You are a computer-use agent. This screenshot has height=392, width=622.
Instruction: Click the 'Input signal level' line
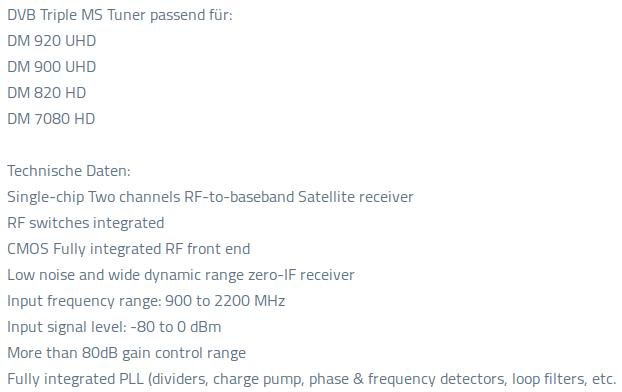click(114, 327)
